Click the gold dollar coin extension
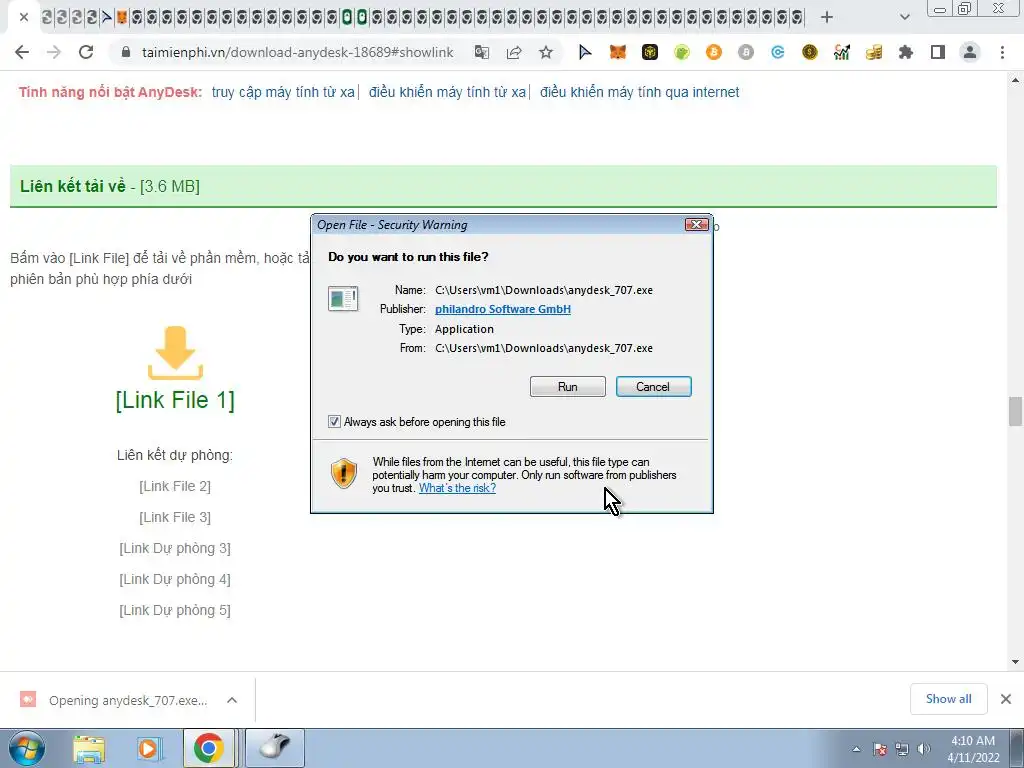Image resolution: width=1024 pixels, height=768 pixels. point(810,52)
